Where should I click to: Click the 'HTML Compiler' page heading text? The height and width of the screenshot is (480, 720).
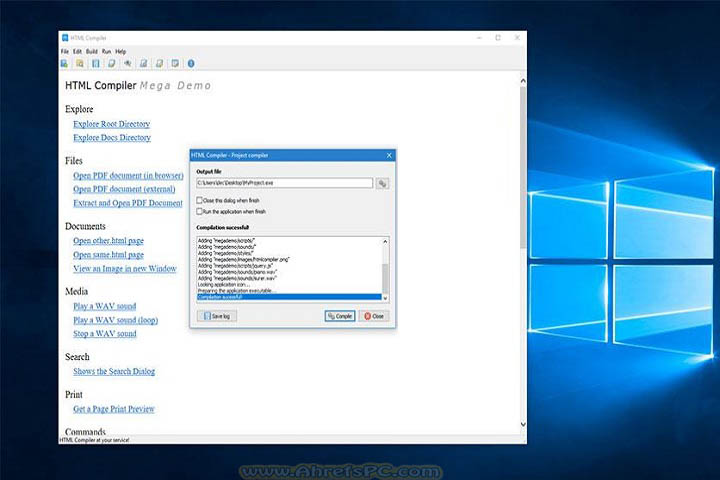pos(101,85)
